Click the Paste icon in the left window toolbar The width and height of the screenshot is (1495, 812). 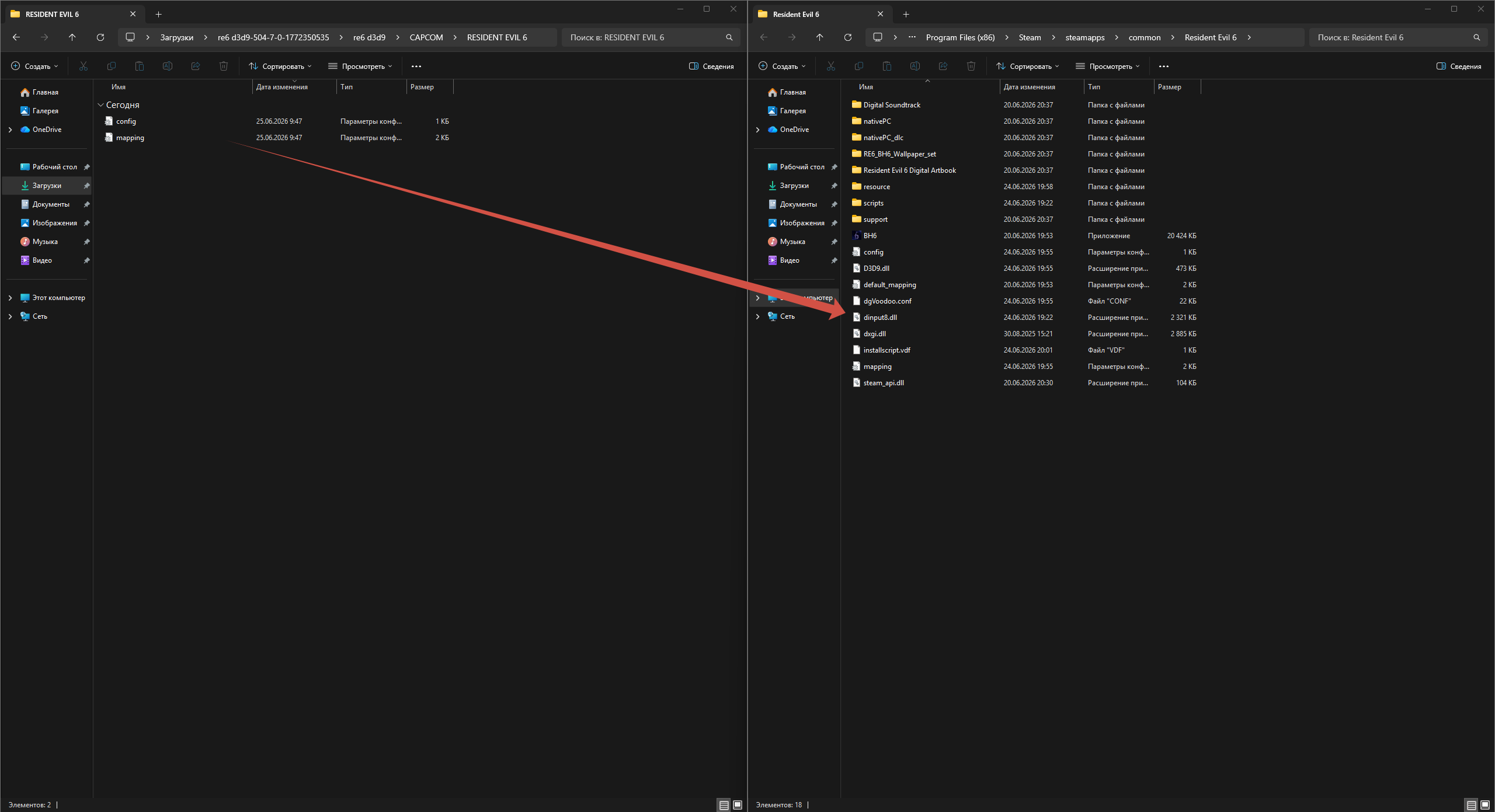(140, 66)
